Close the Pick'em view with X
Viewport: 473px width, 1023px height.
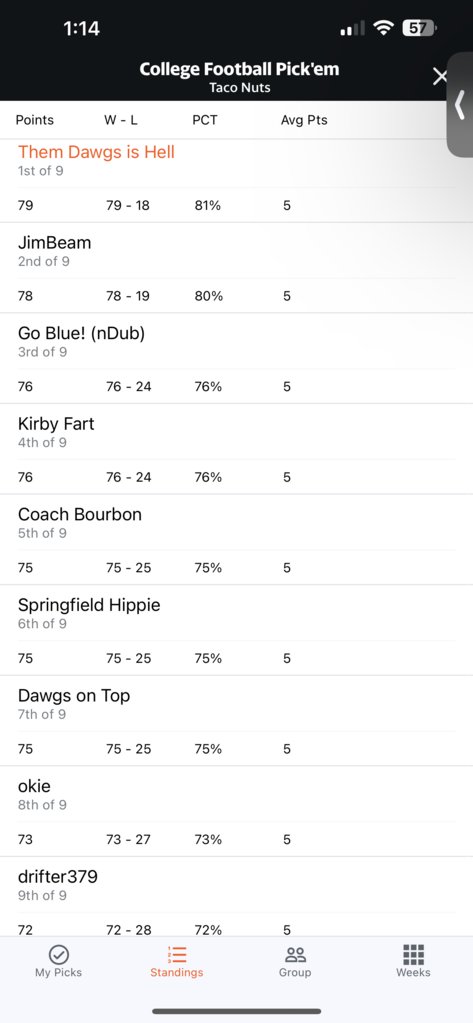coord(440,77)
